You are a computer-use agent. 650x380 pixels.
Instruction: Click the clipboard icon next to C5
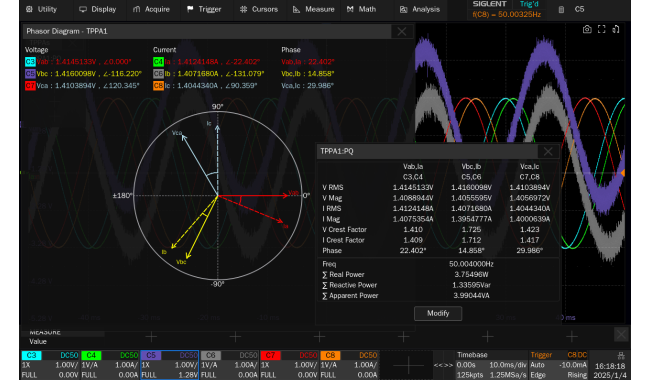[x=561, y=10]
